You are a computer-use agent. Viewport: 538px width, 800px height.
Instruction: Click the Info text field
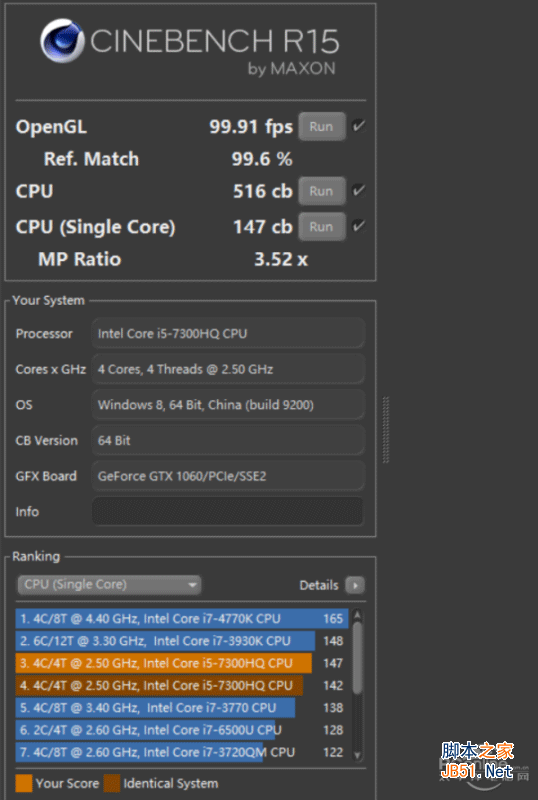click(x=228, y=511)
